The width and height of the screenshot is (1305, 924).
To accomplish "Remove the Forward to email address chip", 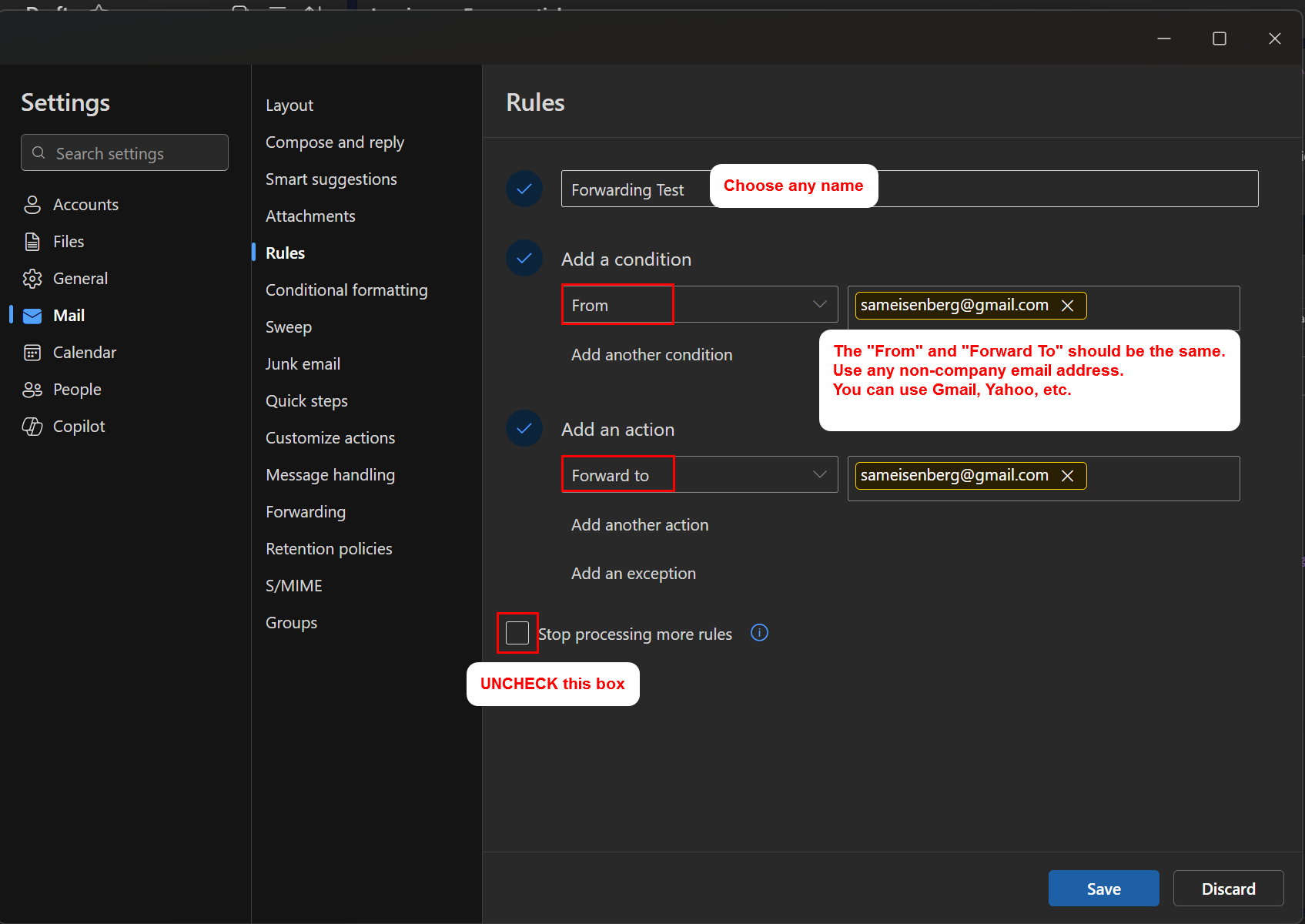I will [x=1068, y=476].
